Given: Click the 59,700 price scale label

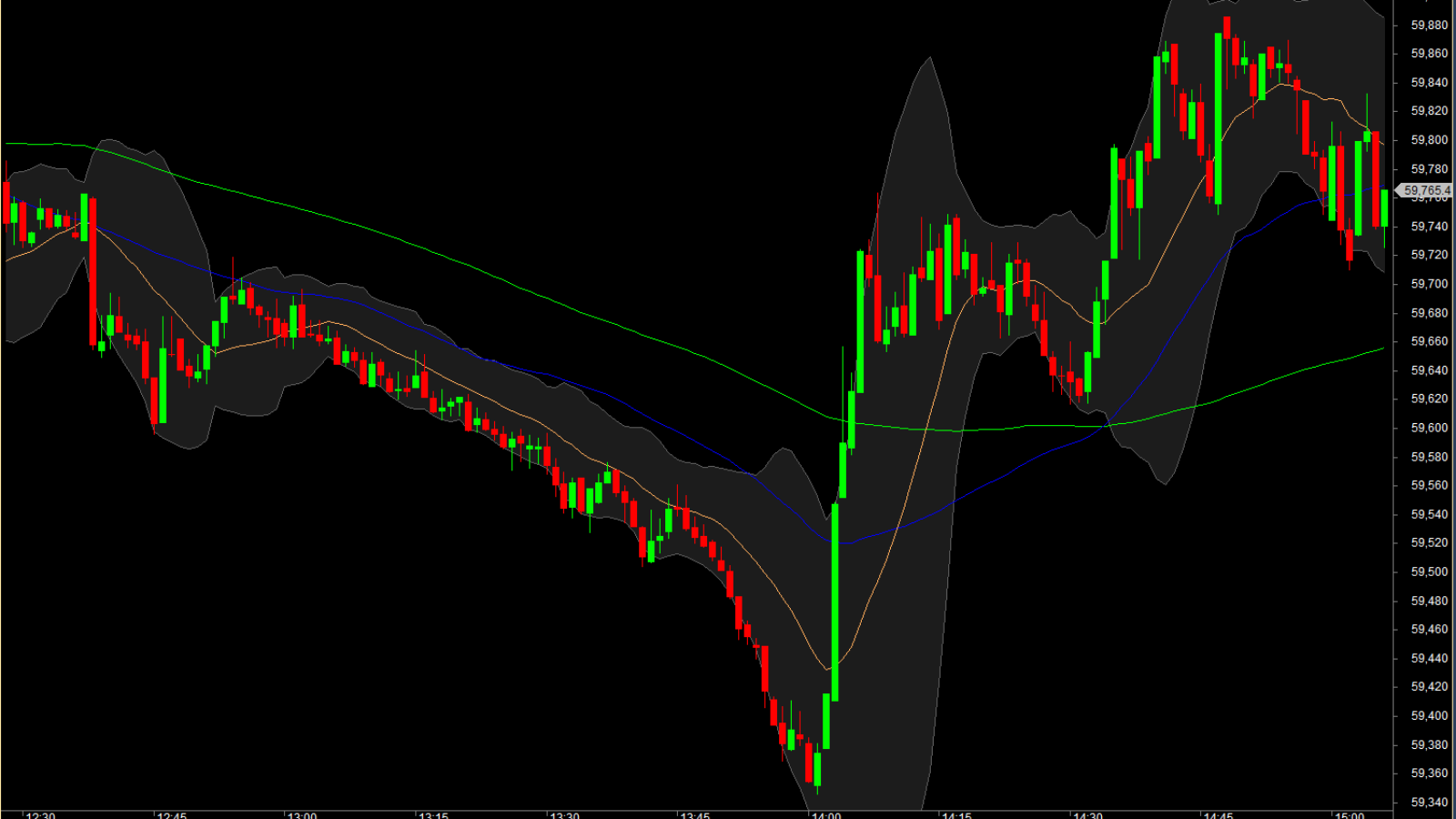Looking at the screenshot, I should click(x=1429, y=284).
